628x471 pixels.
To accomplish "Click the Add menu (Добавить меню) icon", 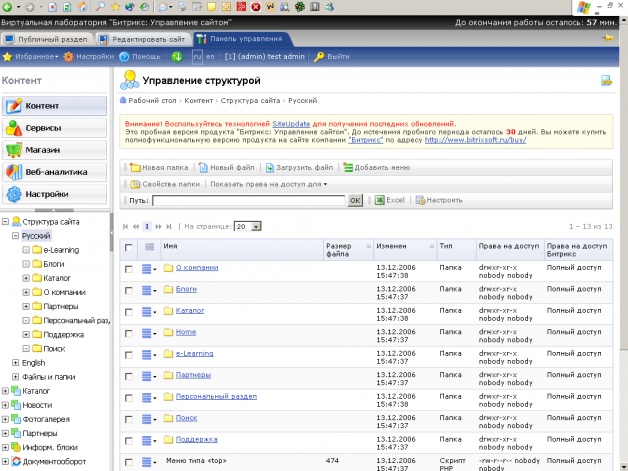I will click(347, 168).
